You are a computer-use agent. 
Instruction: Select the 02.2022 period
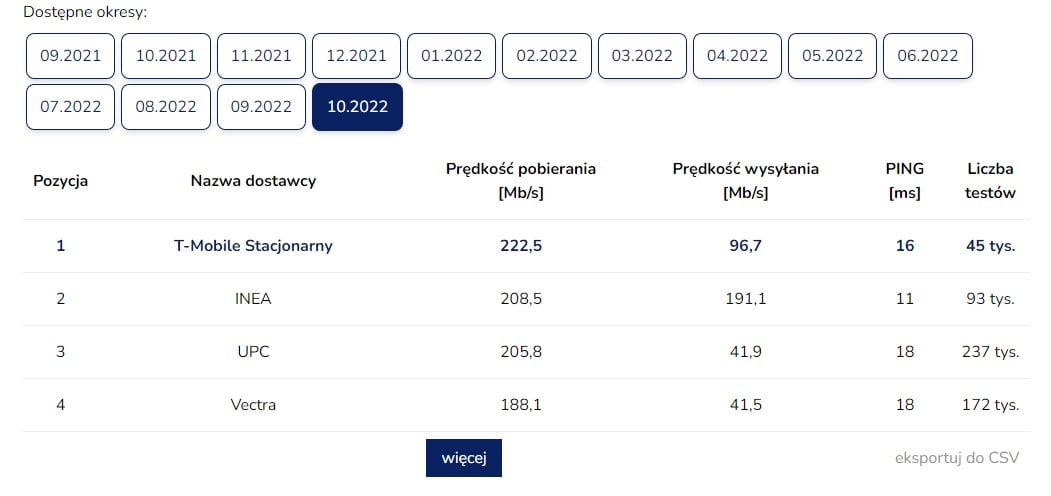click(x=547, y=56)
